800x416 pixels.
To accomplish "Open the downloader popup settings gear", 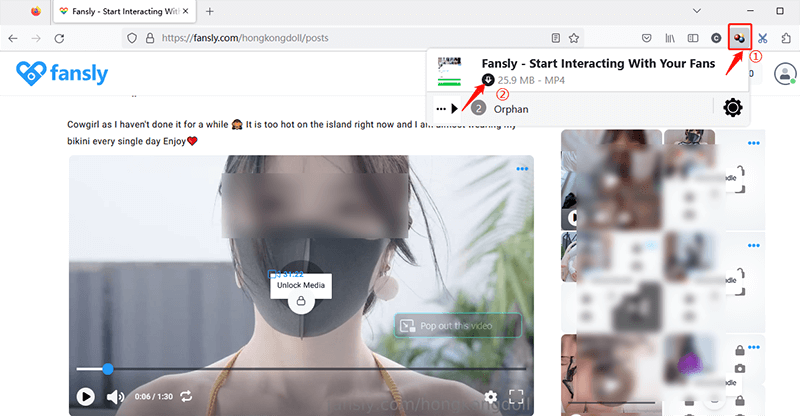I will coord(733,108).
